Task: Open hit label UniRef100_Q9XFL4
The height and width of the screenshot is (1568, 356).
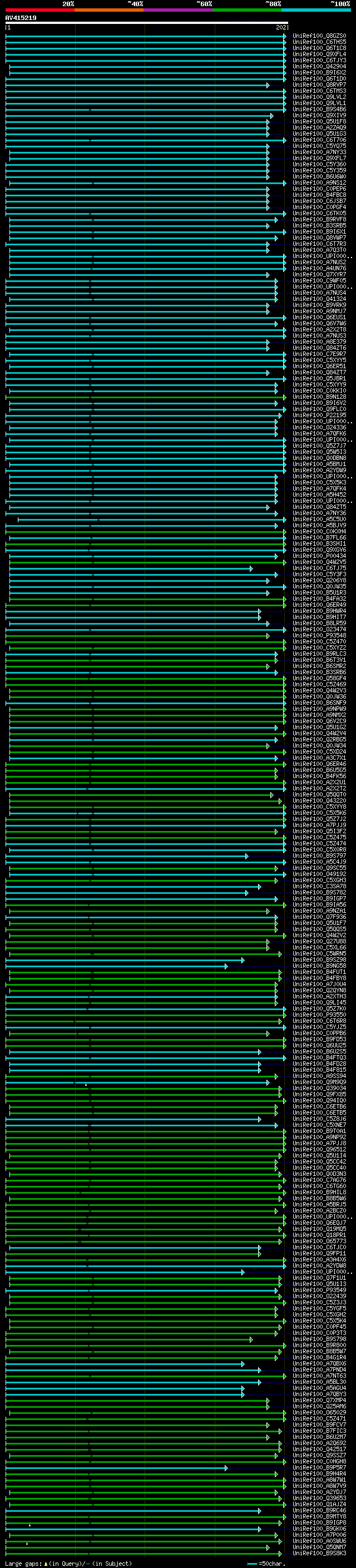Action: coord(319,54)
